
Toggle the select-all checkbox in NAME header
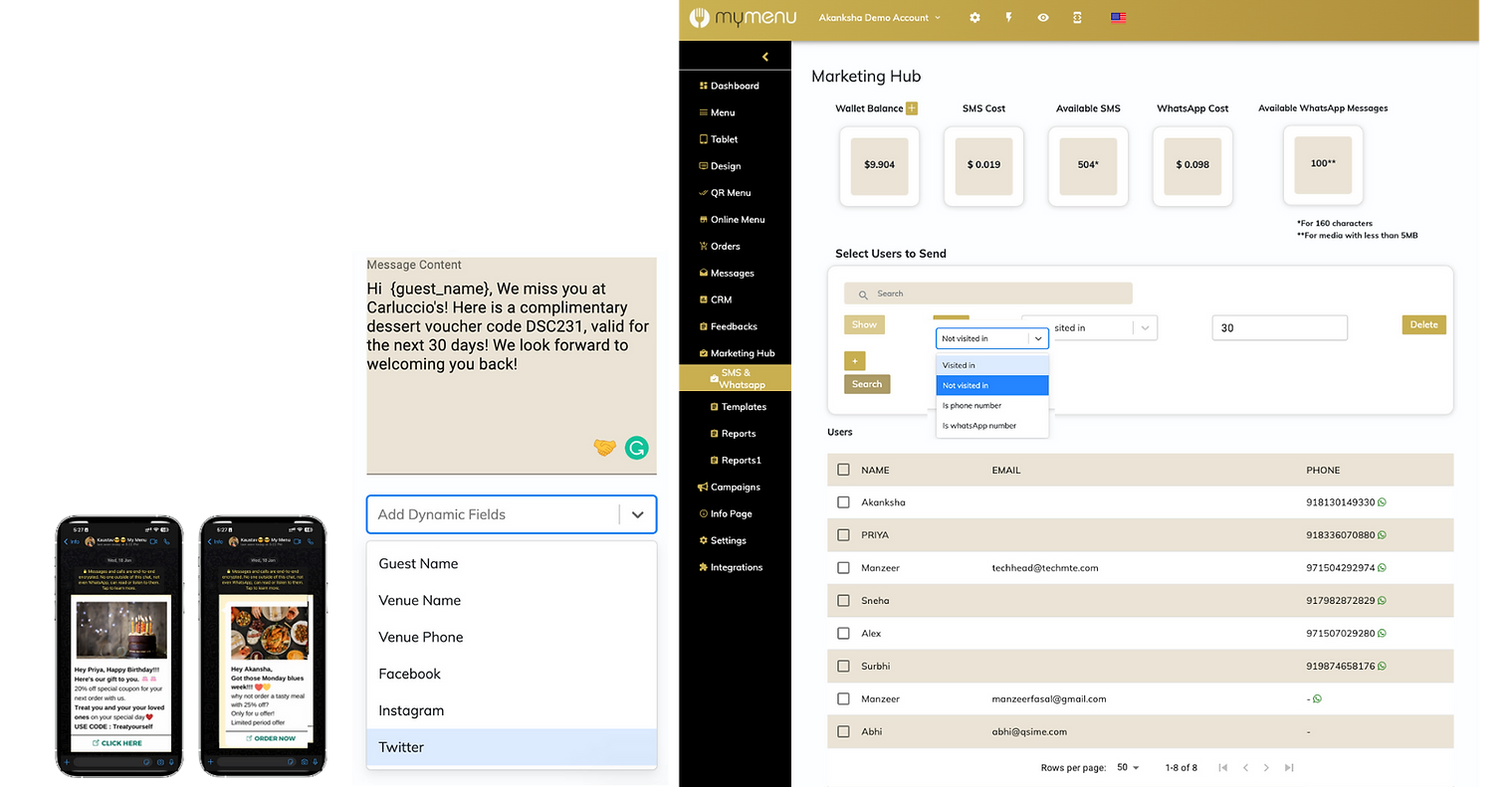pyautogui.click(x=844, y=470)
